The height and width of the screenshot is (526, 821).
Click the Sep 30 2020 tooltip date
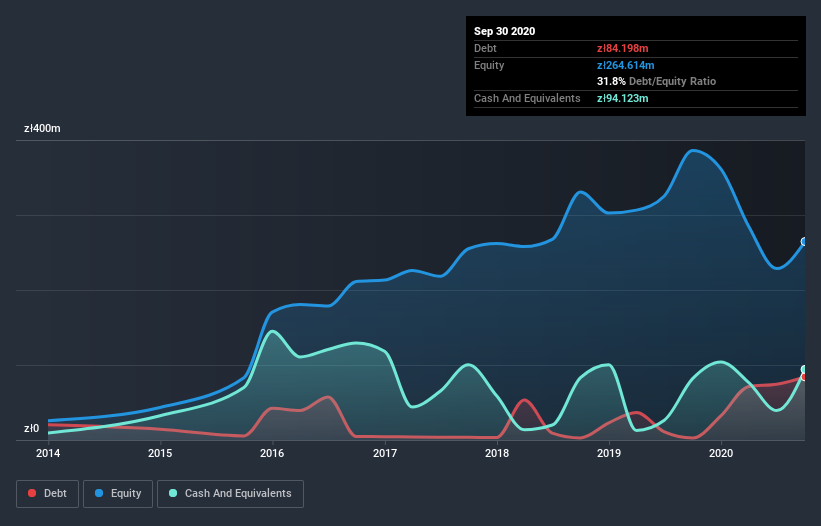coord(505,31)
